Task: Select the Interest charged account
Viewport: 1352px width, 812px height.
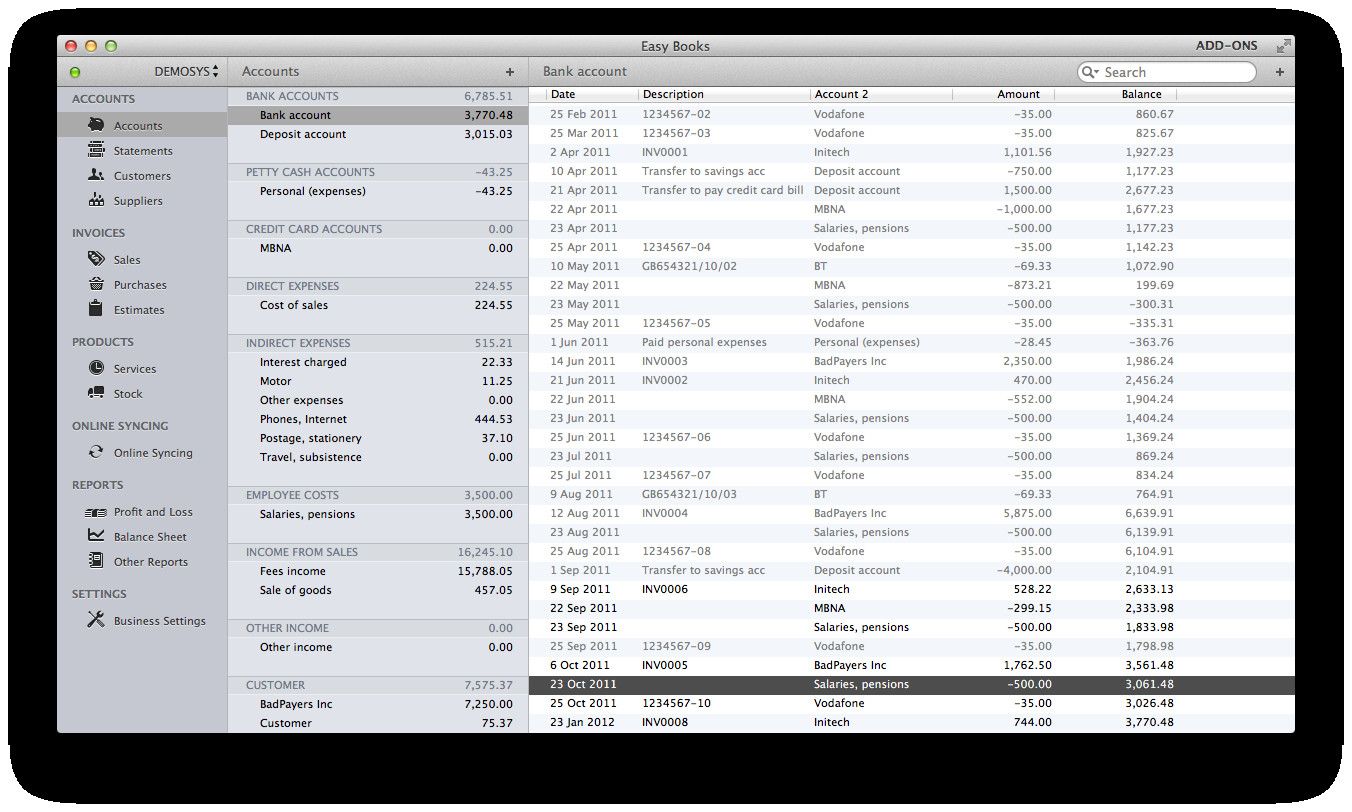Action: [378, 362]
